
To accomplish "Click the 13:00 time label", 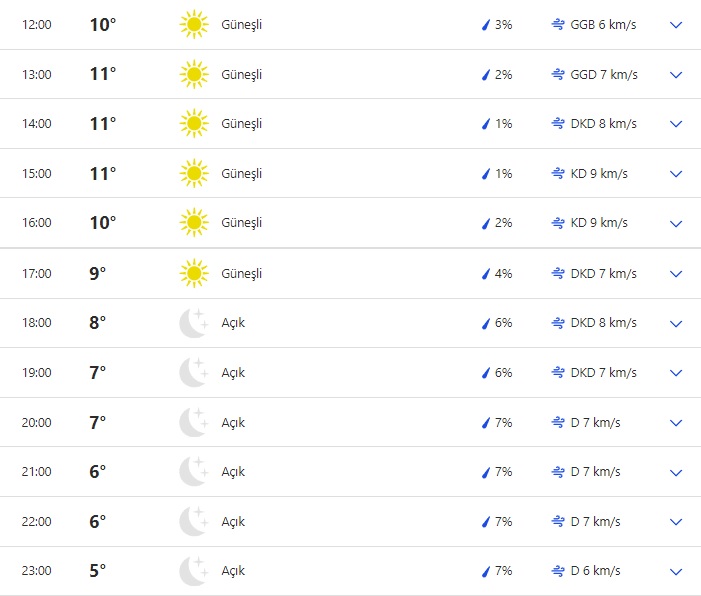I will click(x=36, y=75).
